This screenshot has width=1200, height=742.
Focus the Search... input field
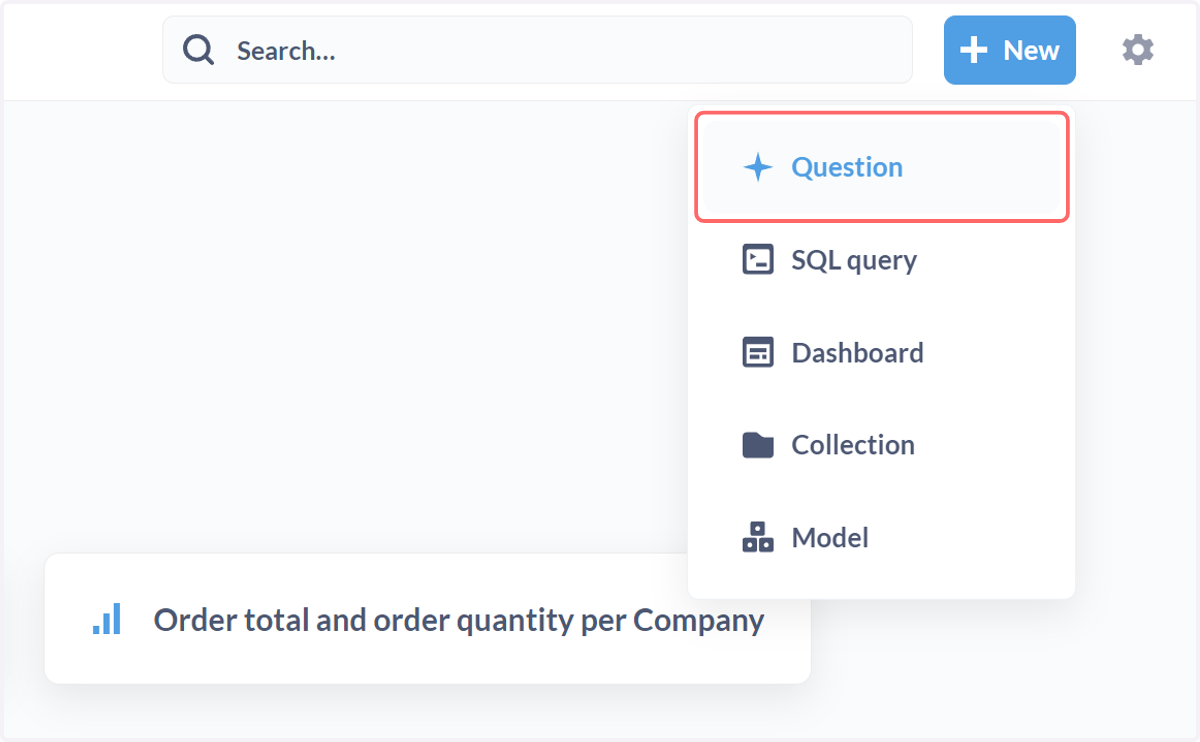[x=538, y=50]
